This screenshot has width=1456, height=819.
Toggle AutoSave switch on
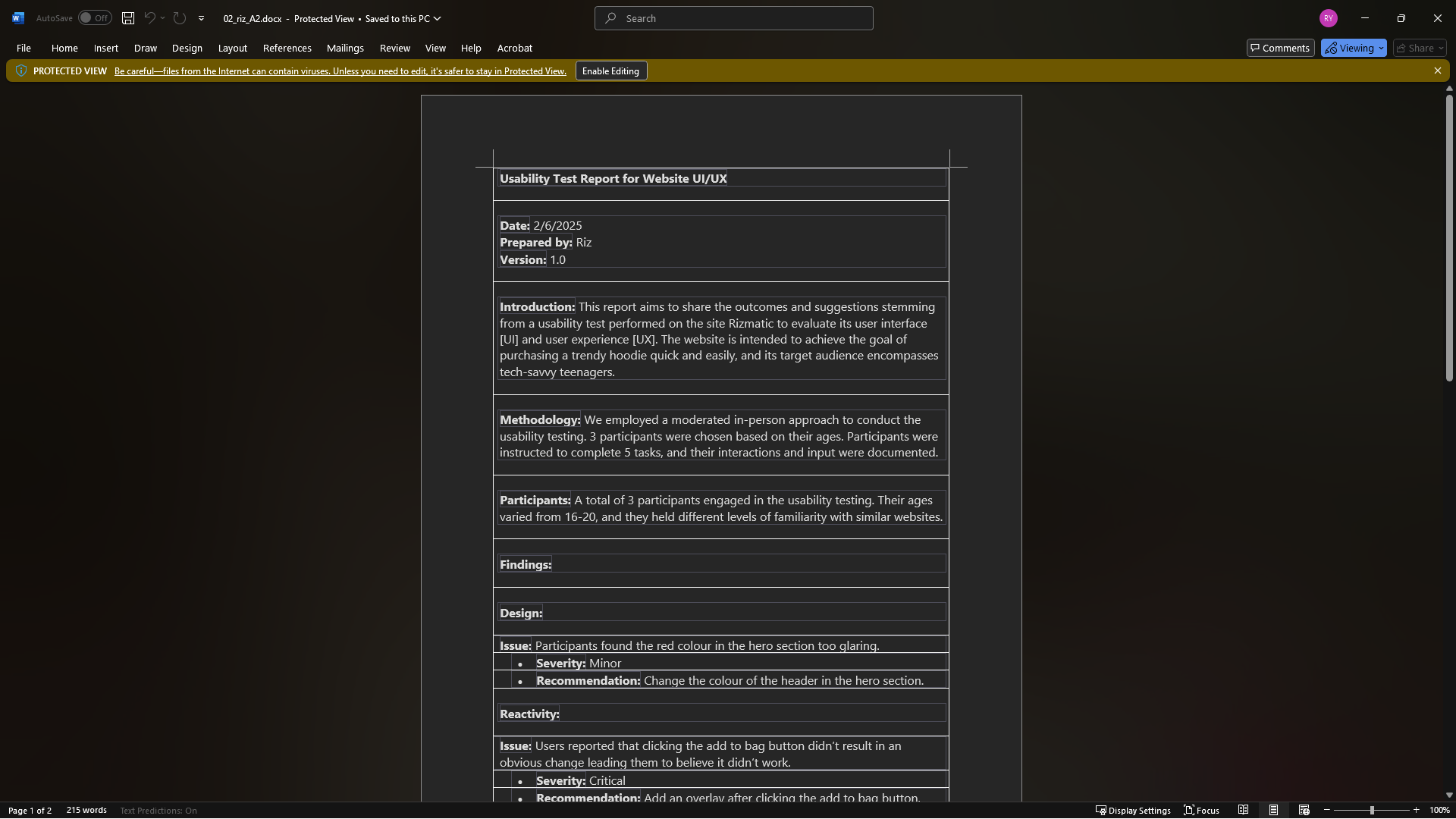tap(95, 18)
